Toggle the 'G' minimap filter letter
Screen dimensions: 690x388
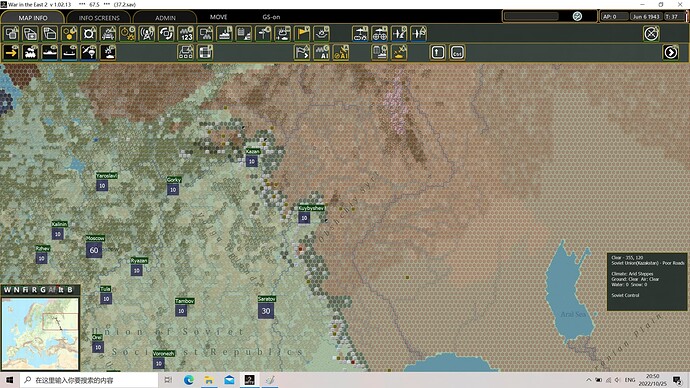43,289
